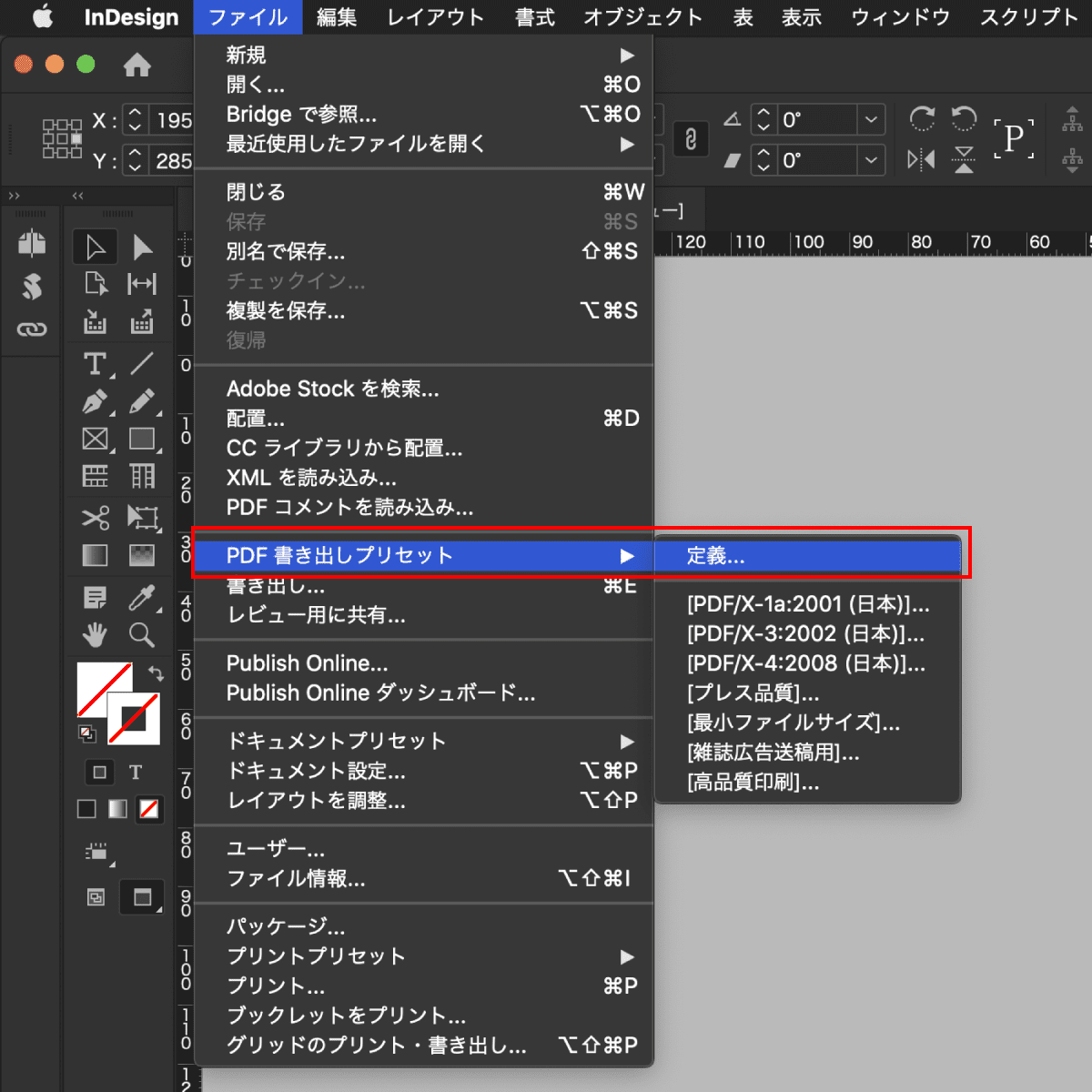Choose [PDF/X-1a:2001 (日本)]... preset
The height and width of the screenshot is (1092, 1092).
coord(808,604)
